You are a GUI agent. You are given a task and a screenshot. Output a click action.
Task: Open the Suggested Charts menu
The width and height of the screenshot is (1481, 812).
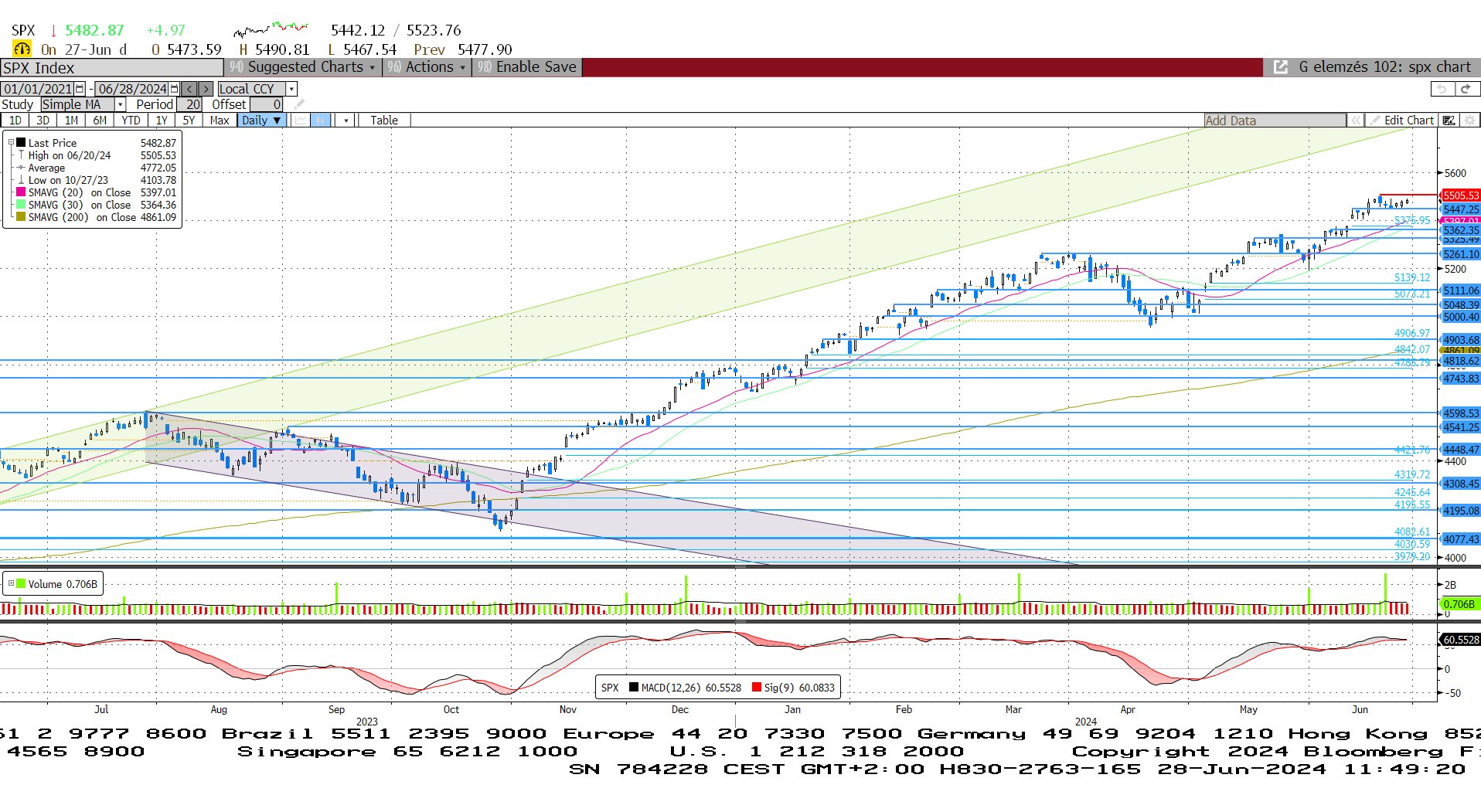303,67
